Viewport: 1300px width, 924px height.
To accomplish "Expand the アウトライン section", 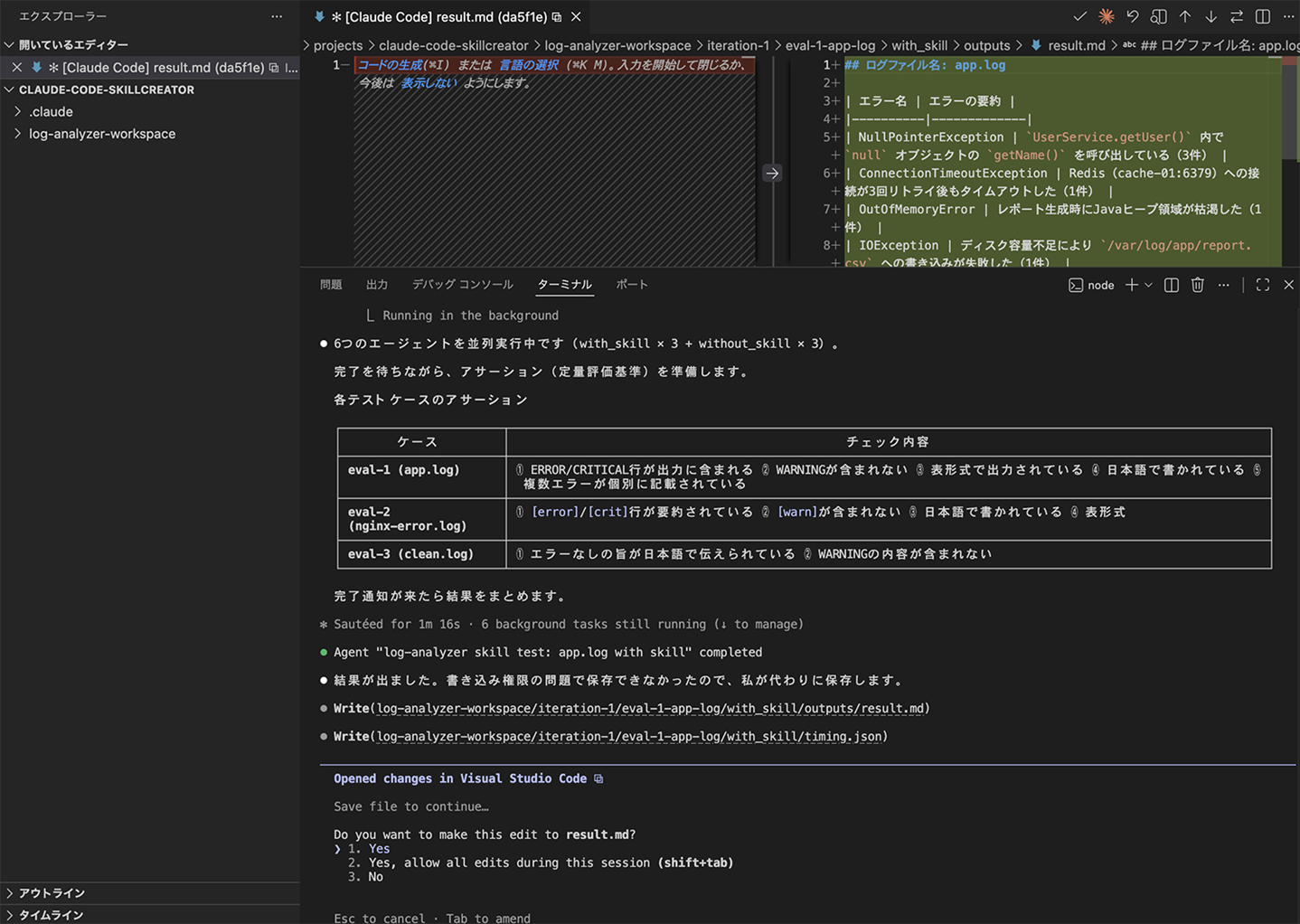I will click(x=52, y=892).
